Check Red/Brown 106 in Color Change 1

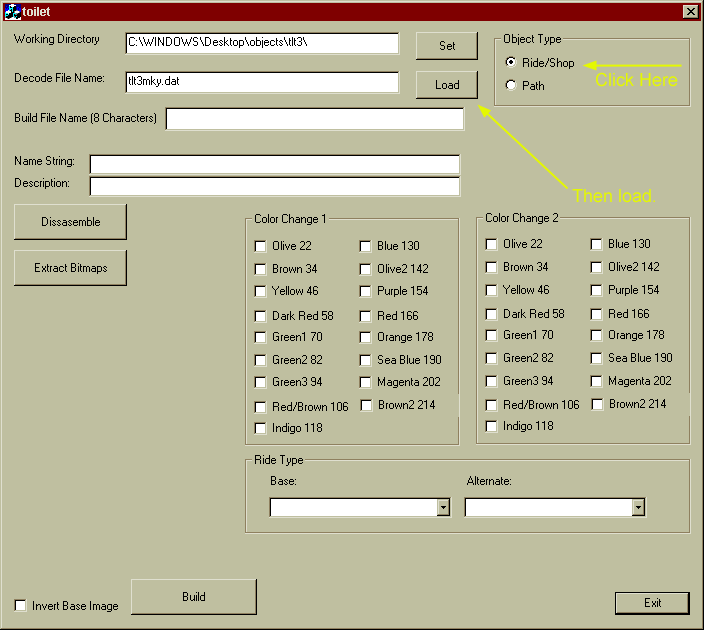point(260,407)
